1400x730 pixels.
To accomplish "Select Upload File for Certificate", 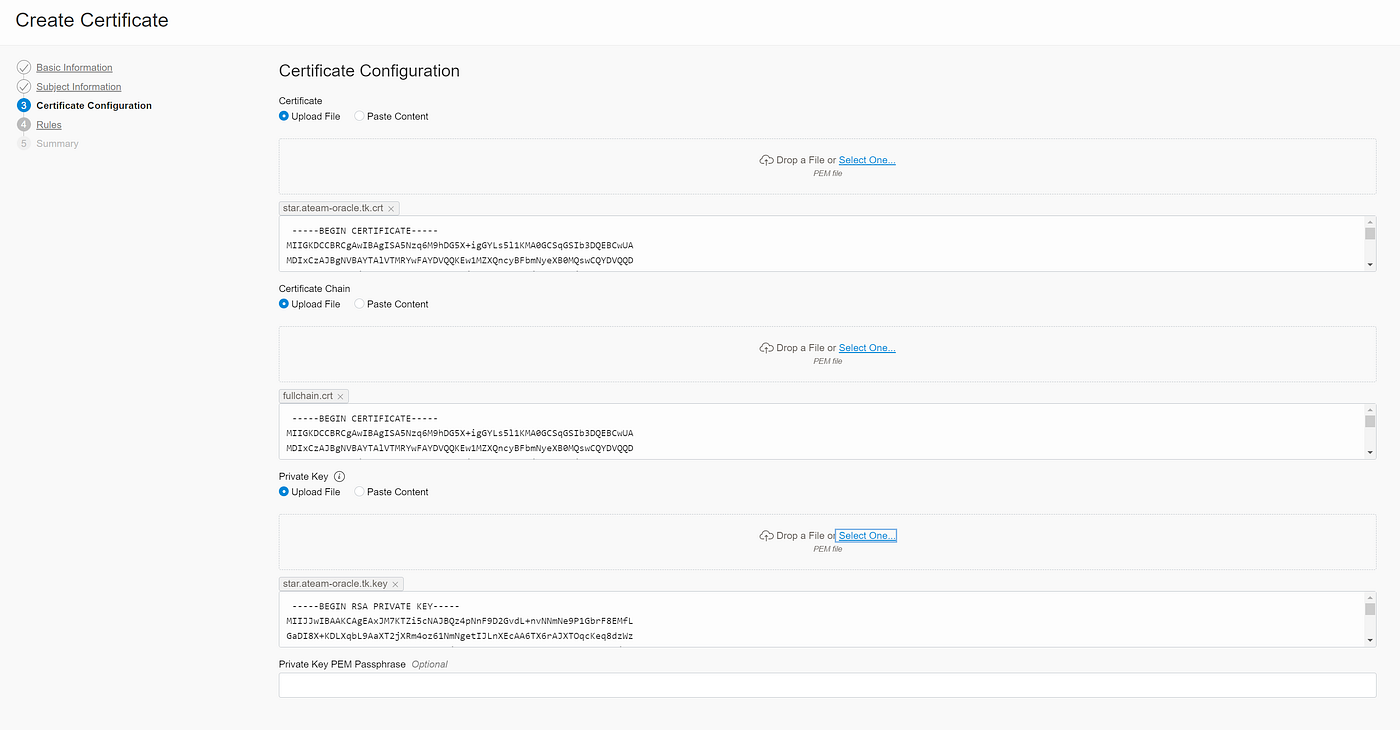I will [284, 117].
